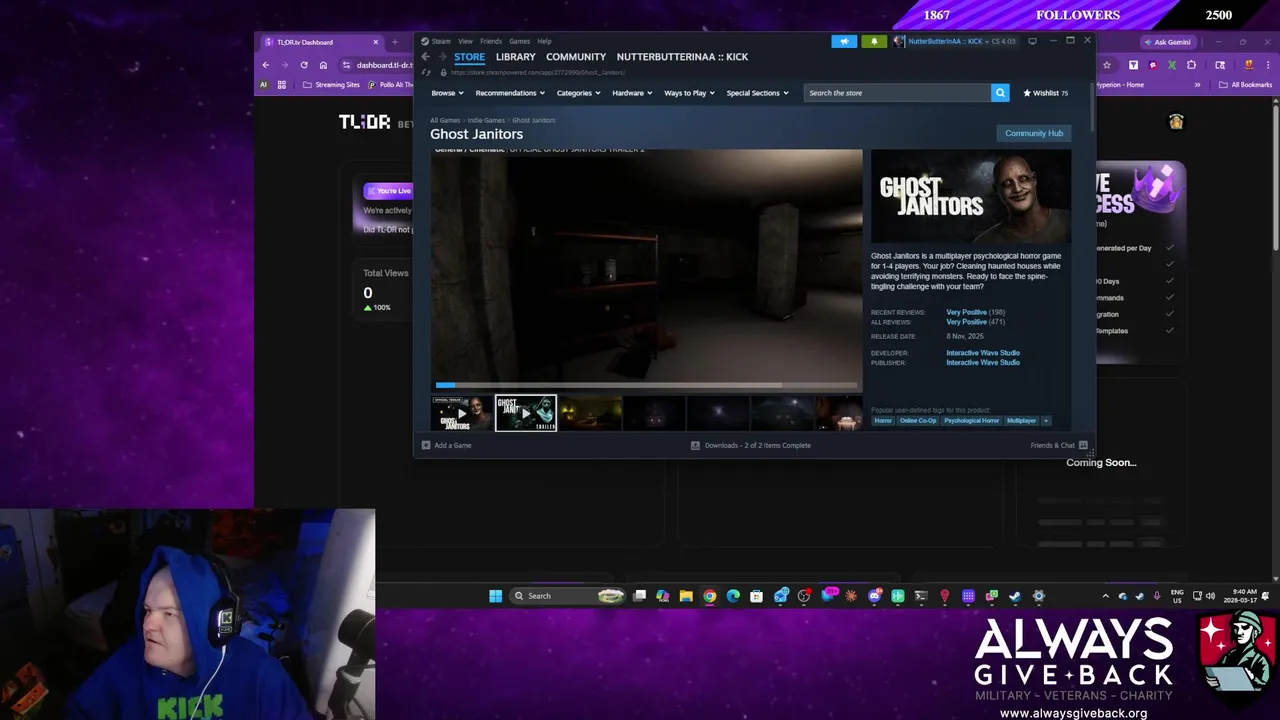Viewport: 1280px width, 720px height.
Task: Expand more tags plus button
Action: click(1046, 421)
